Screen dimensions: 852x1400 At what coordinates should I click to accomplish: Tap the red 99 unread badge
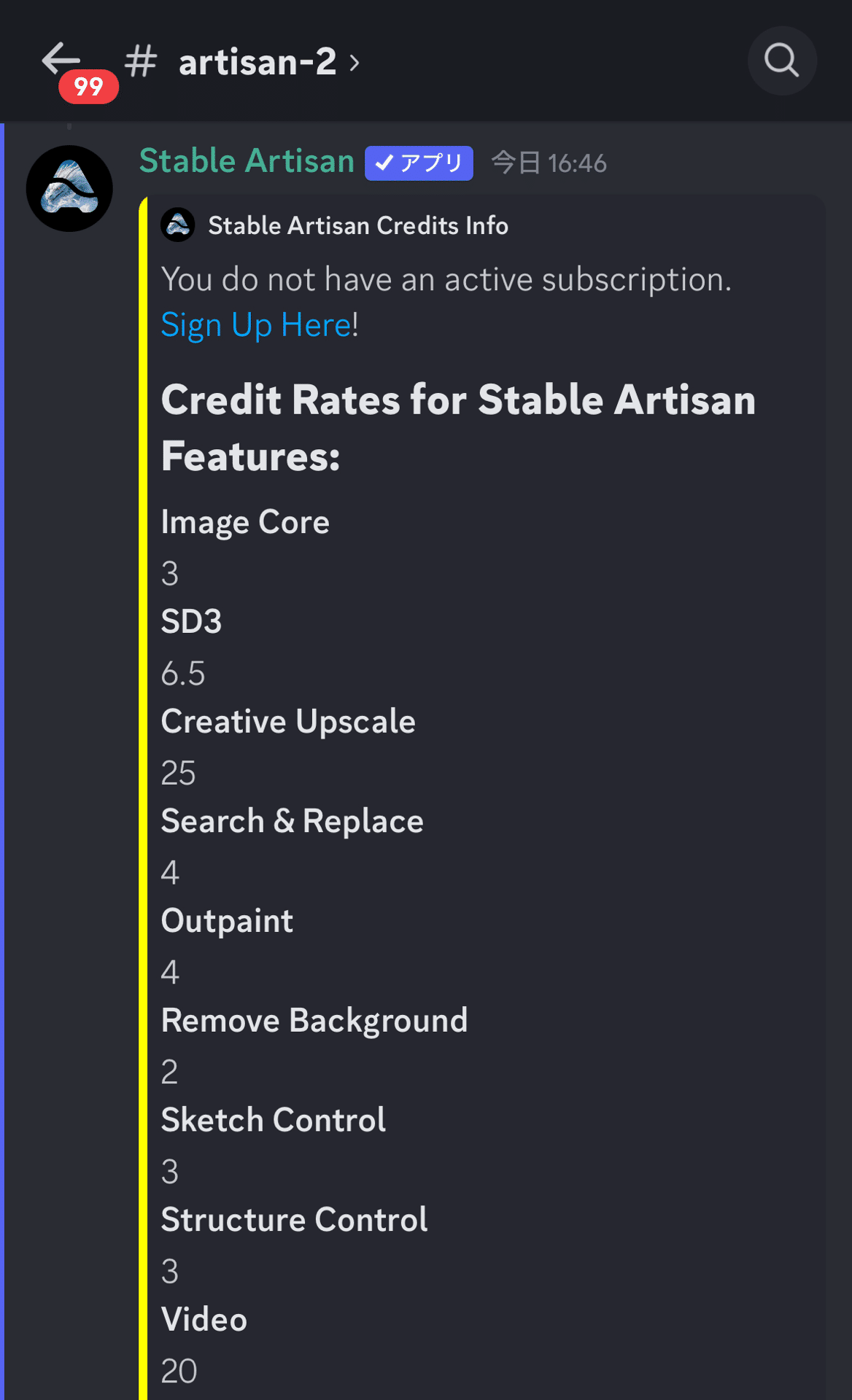88,87
